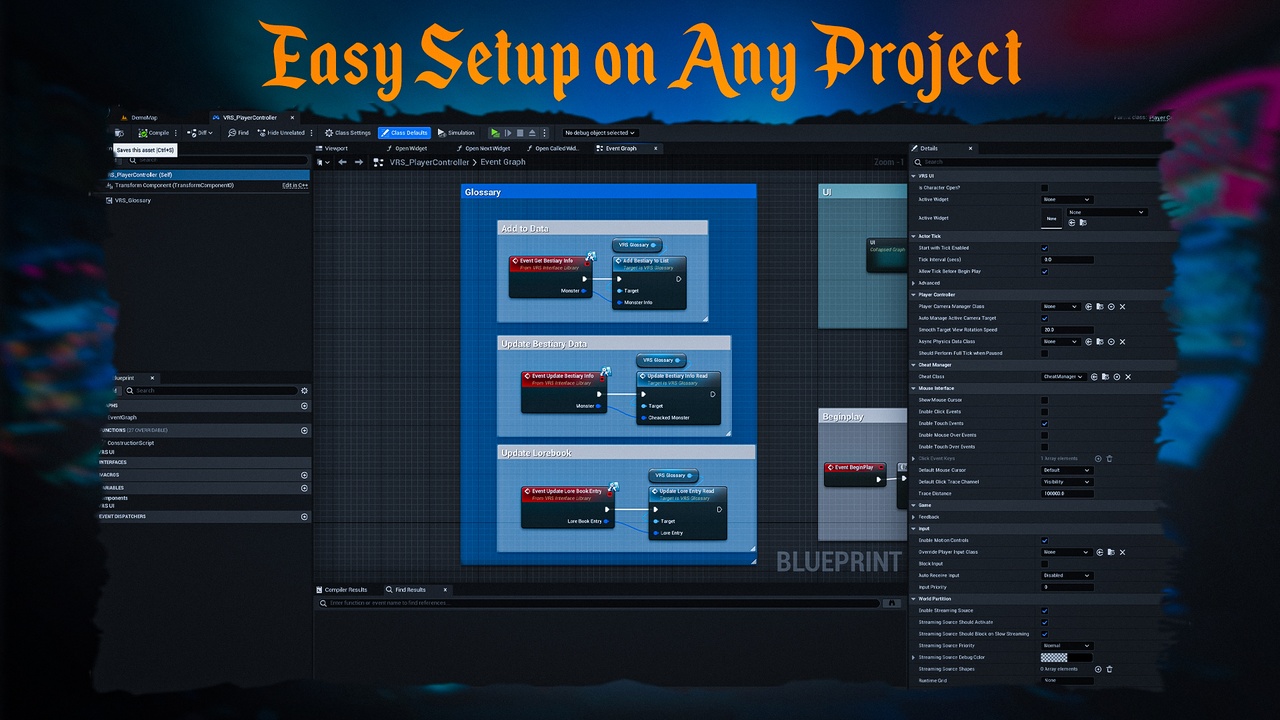Open Class Settings via its gear icon
This screenshot has width=1280, height=720.
point(328,133)
